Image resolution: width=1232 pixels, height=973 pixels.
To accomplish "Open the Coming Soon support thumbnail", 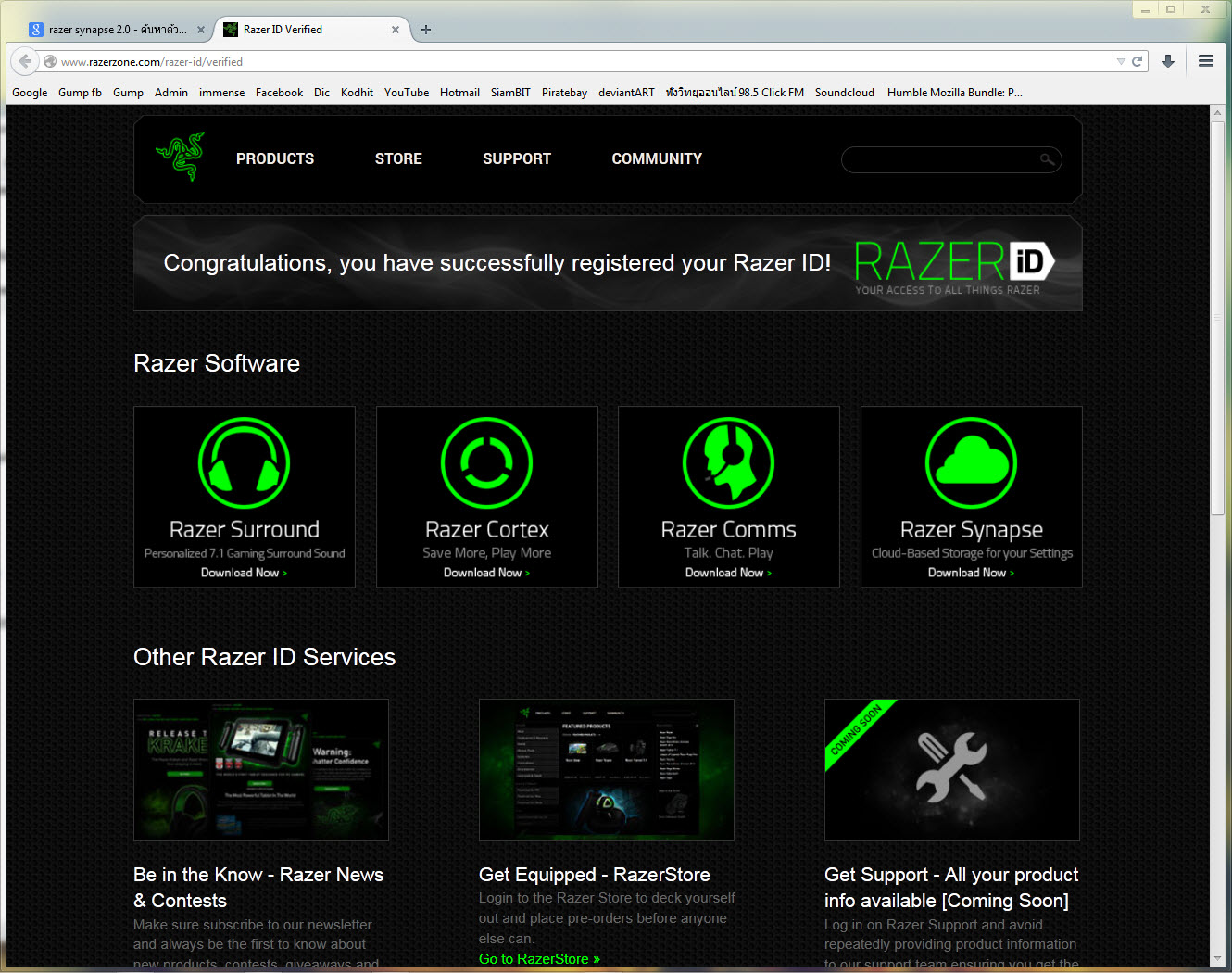I will point(952,770).
